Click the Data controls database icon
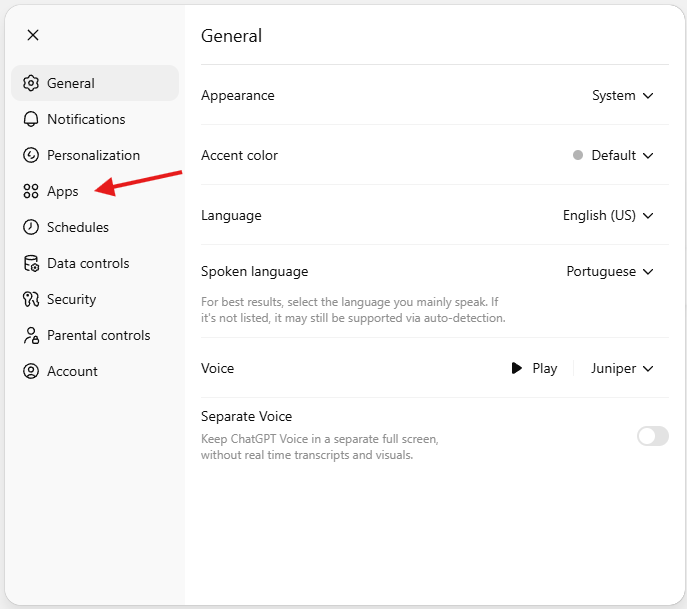Image resolution: width=687 pixels, height=609 pixels. 31,263
